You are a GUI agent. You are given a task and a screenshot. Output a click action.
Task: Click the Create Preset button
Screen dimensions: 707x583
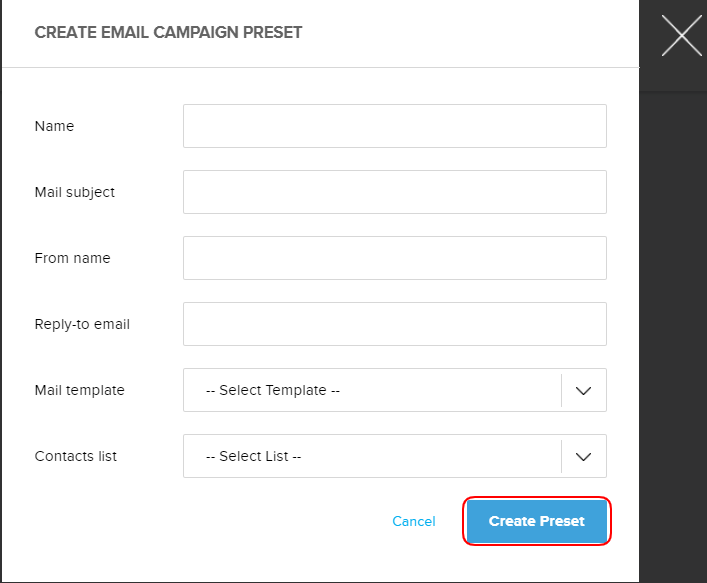537,521
